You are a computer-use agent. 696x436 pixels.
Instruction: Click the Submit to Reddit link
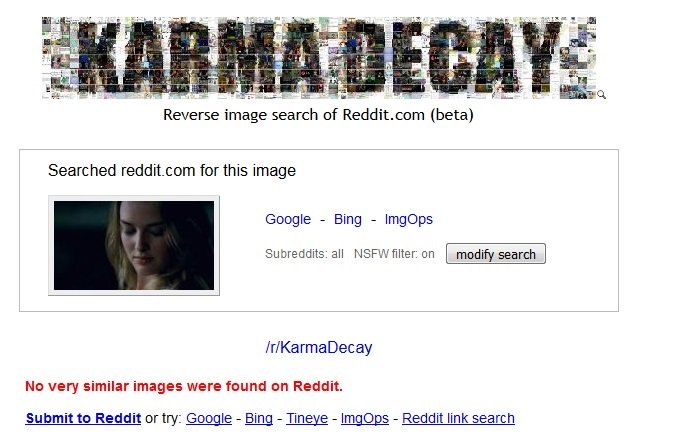pos(83,418)
